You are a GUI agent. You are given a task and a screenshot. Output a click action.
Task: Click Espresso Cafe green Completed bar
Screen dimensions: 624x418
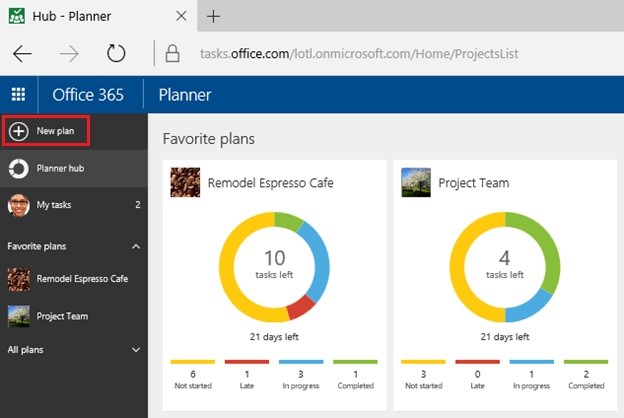tap(355, 362)
